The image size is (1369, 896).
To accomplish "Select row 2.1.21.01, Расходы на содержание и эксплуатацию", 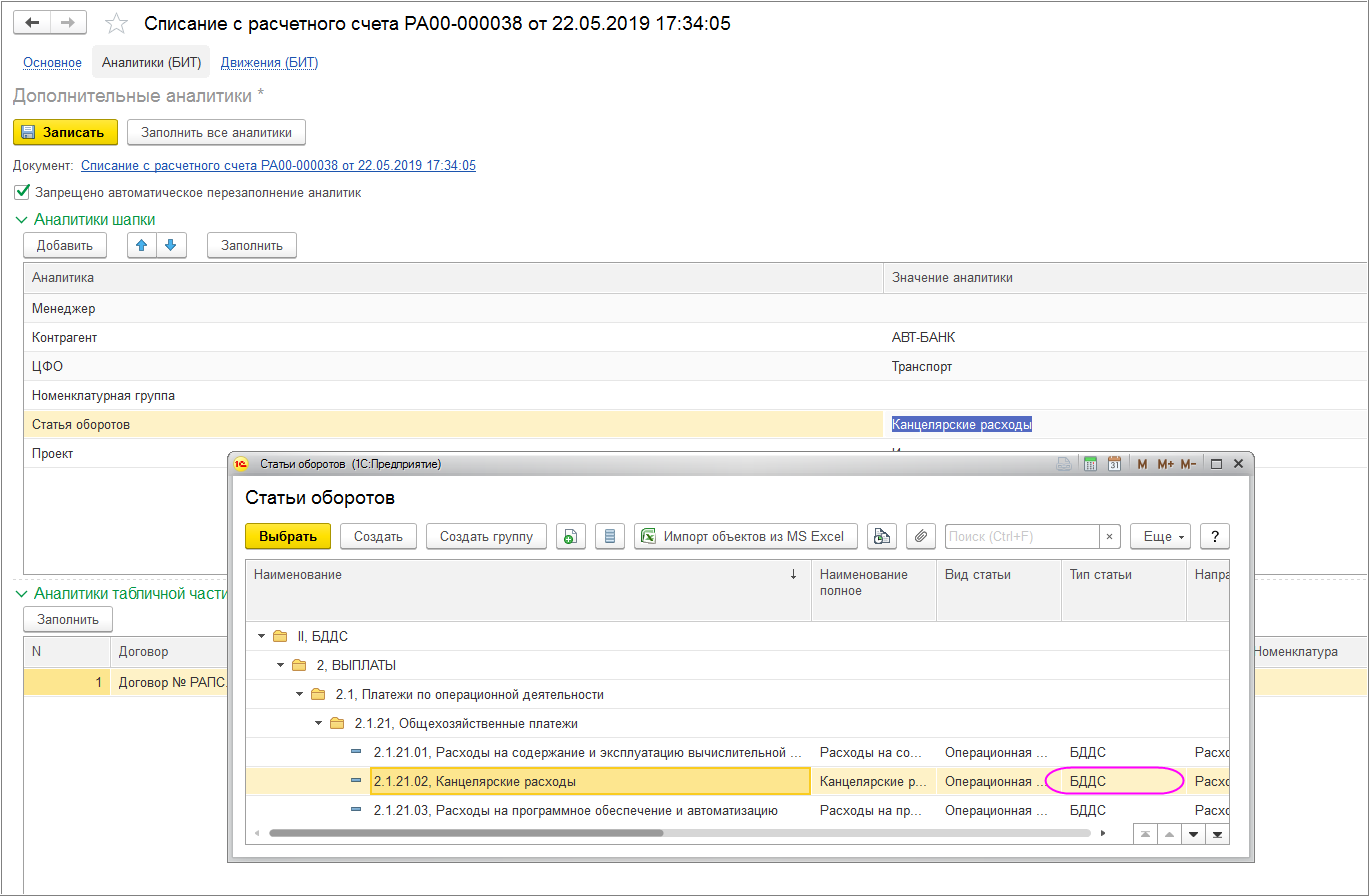I will point(737,752).
